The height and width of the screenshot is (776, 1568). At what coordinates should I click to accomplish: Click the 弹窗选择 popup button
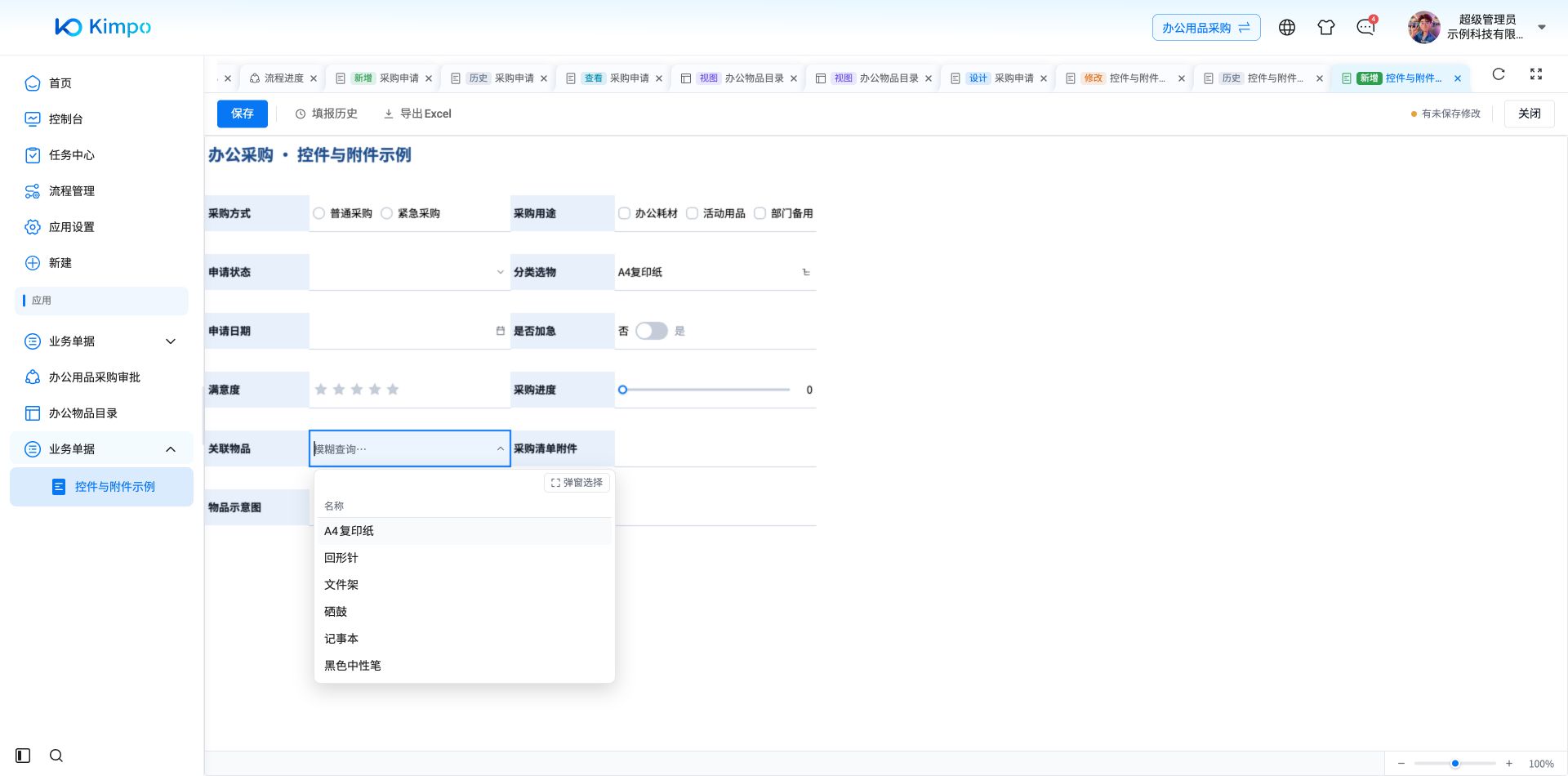pyautogui.click(x=577, y=483)
